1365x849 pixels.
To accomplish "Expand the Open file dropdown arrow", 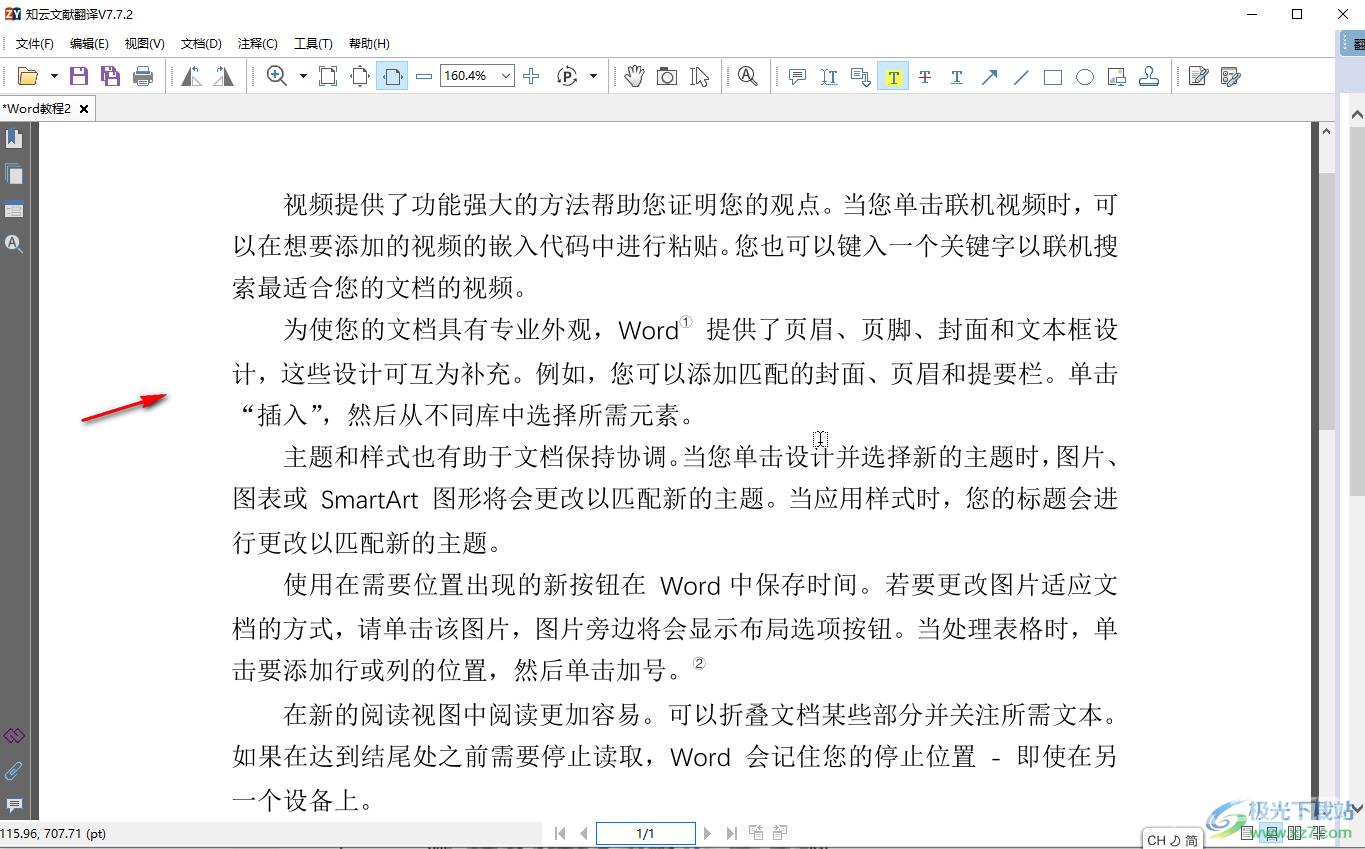I will pyautogui.click(x=54, y=76).
